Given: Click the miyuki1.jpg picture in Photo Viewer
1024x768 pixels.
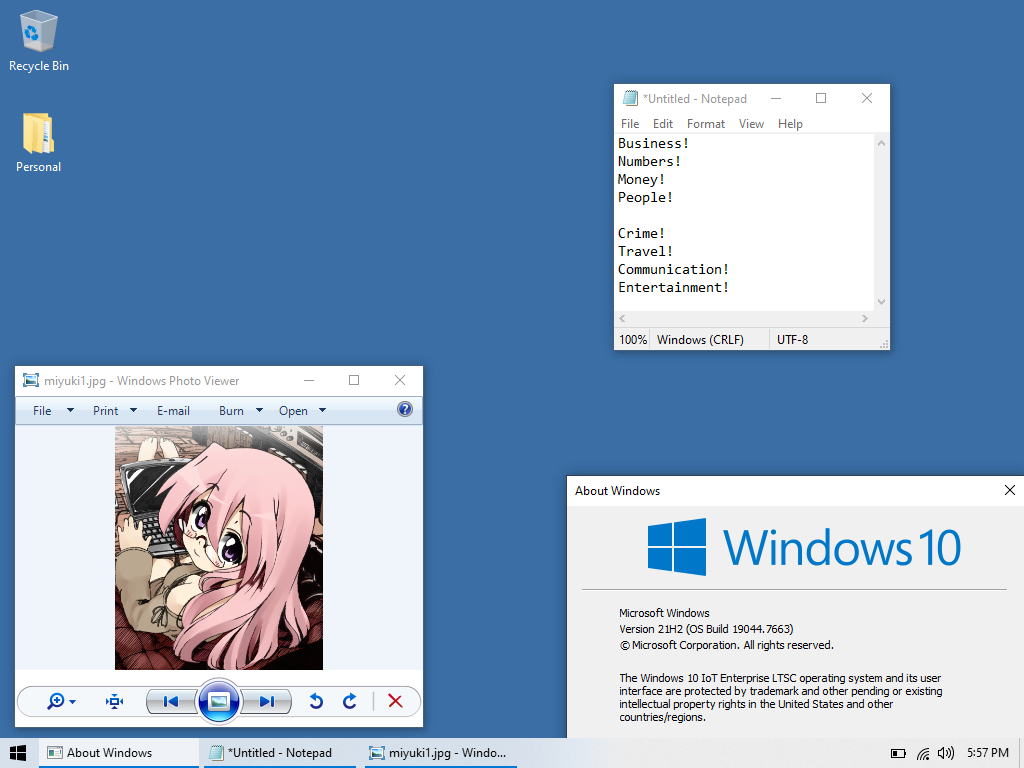Looking at the screenshot, I should click(219, 548).
